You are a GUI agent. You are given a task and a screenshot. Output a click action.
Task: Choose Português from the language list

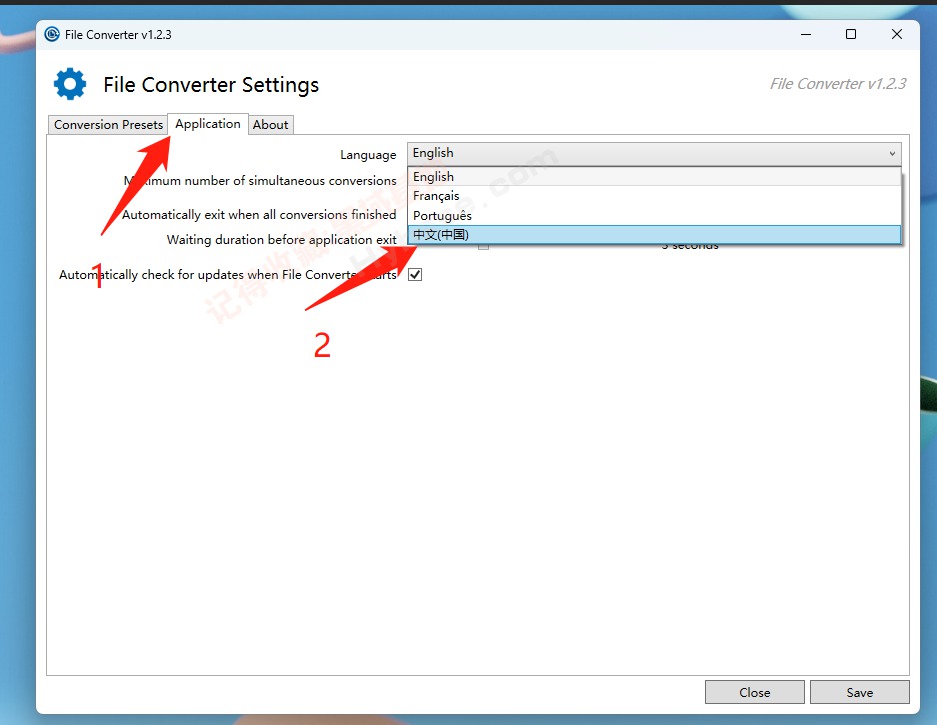654,215
